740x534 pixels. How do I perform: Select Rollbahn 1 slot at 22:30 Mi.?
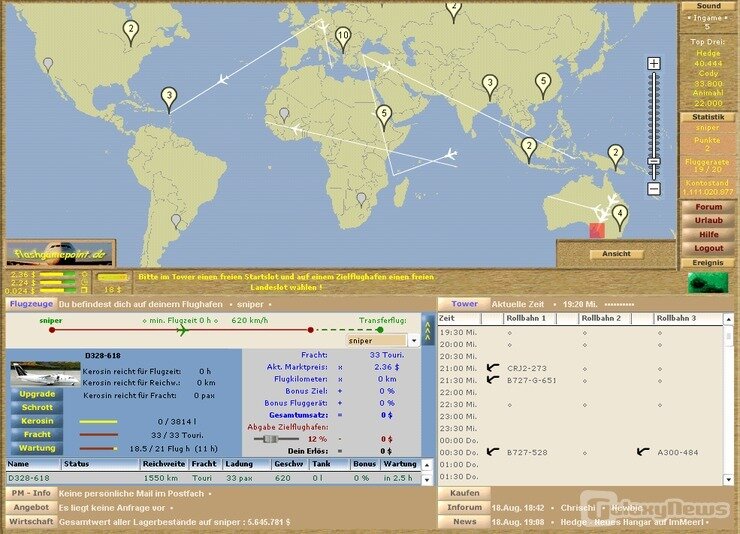point(510,405)
